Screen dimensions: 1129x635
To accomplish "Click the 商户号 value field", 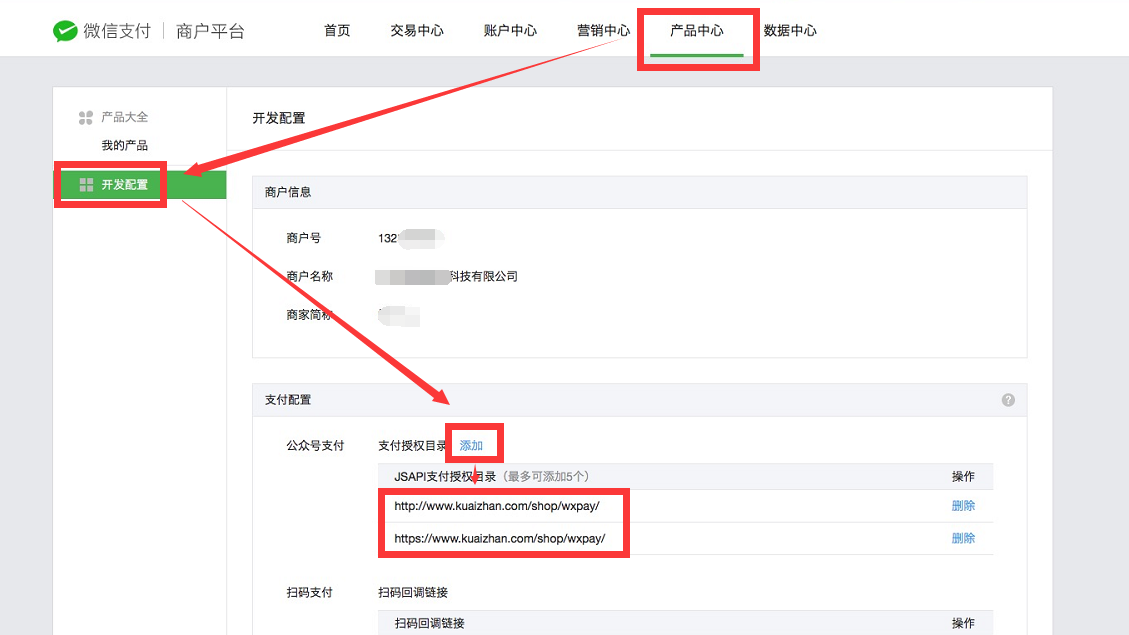I will click(x=410, y=238).
